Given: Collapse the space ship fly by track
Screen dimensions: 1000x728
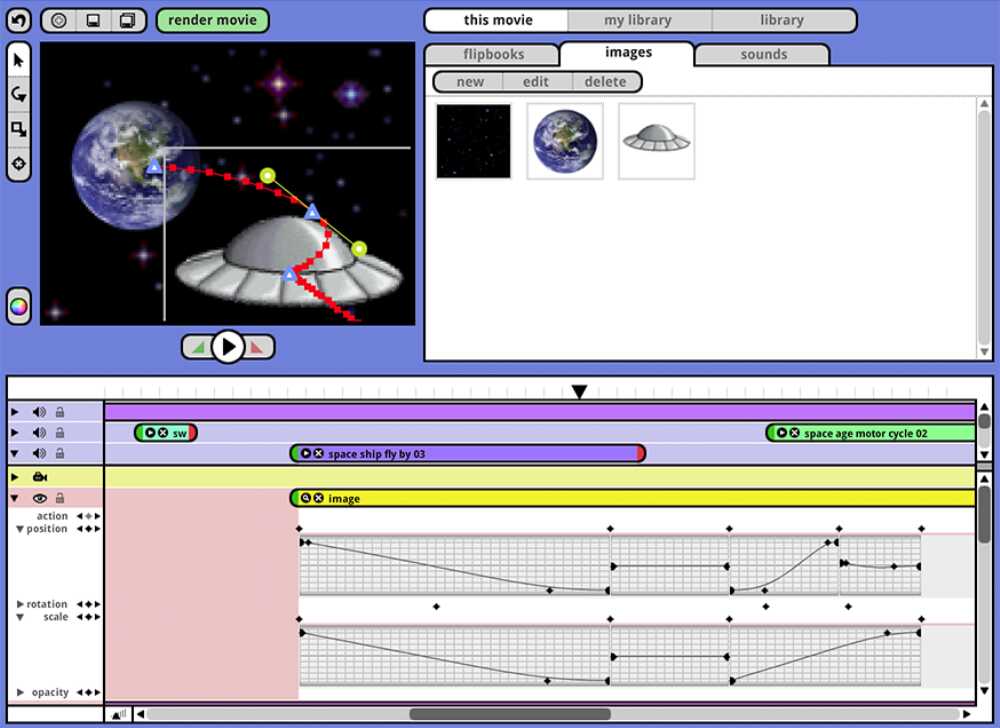Looking at the screenshot, I should pos(15,453).
